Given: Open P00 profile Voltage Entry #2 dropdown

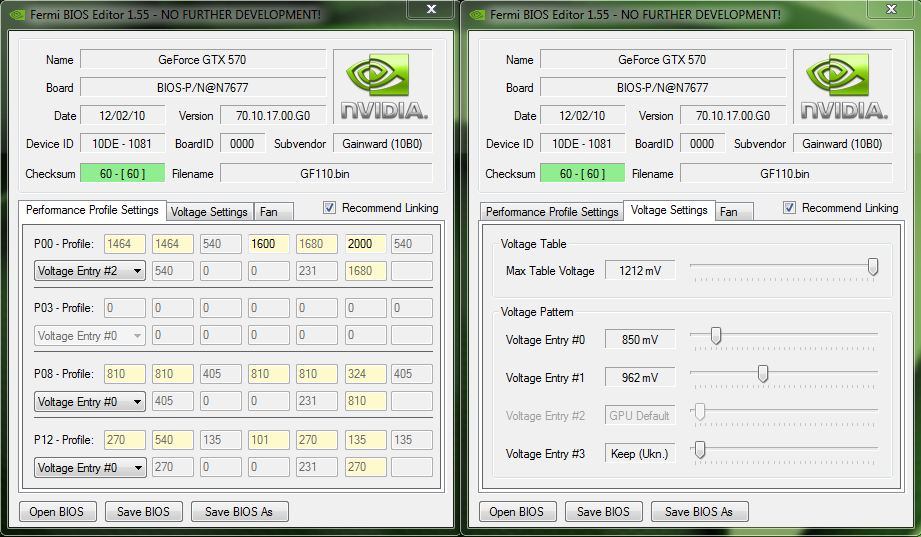Looking at the screenshot, I should [x=90, y=271].
